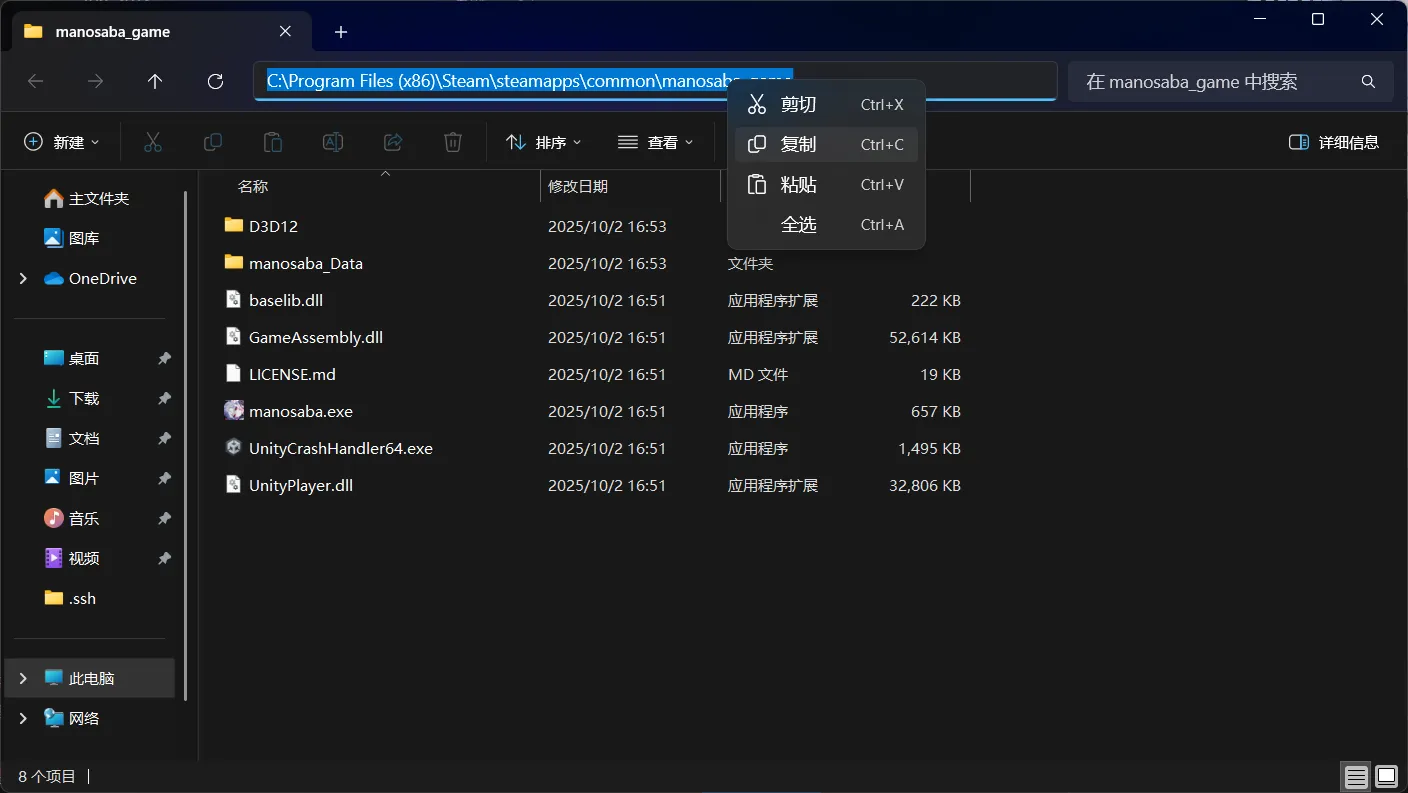Toggle the 详细信息 details pane
The image size is (1408, 793).
tap(1334, 142)
